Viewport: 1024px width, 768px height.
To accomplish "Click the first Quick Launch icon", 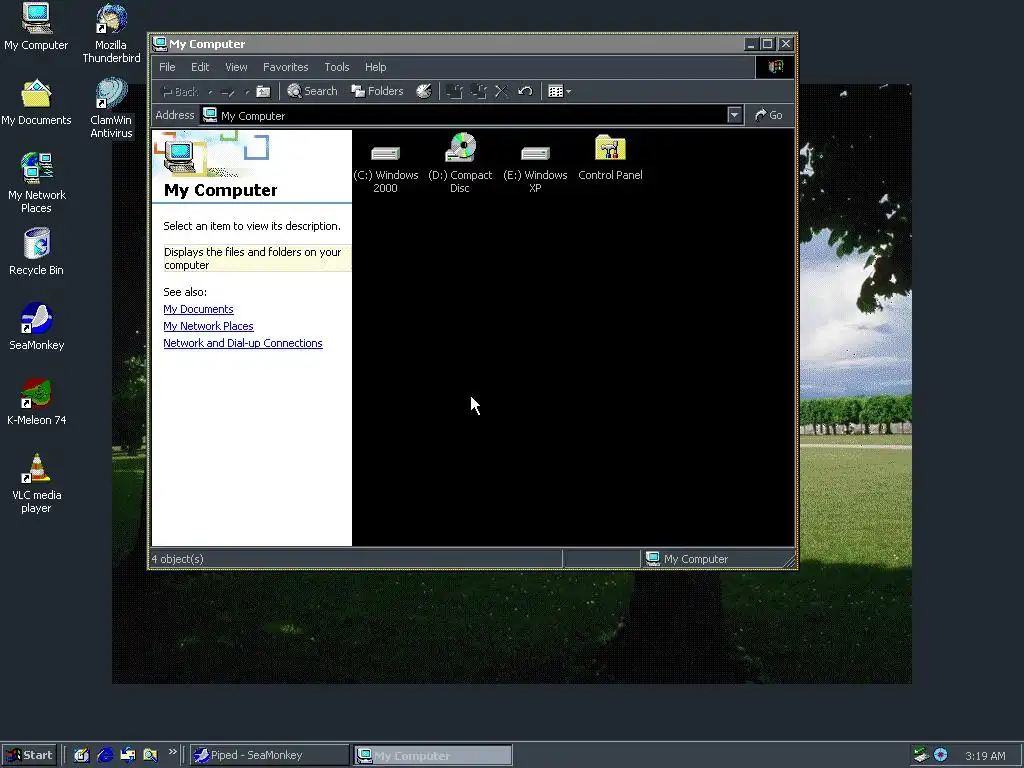I will pos(81,755).
